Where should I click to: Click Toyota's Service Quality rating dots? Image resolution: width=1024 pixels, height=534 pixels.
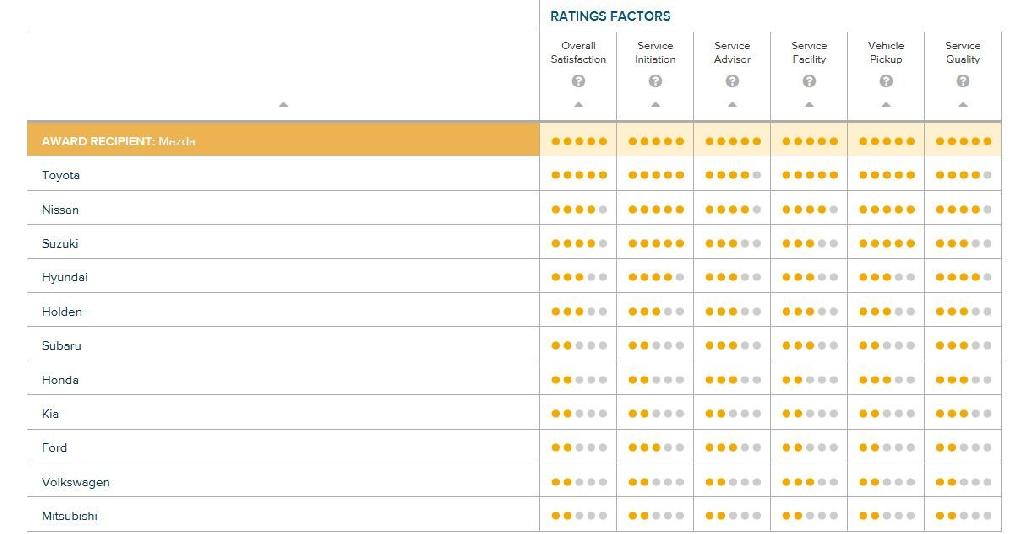pos(963,175)
